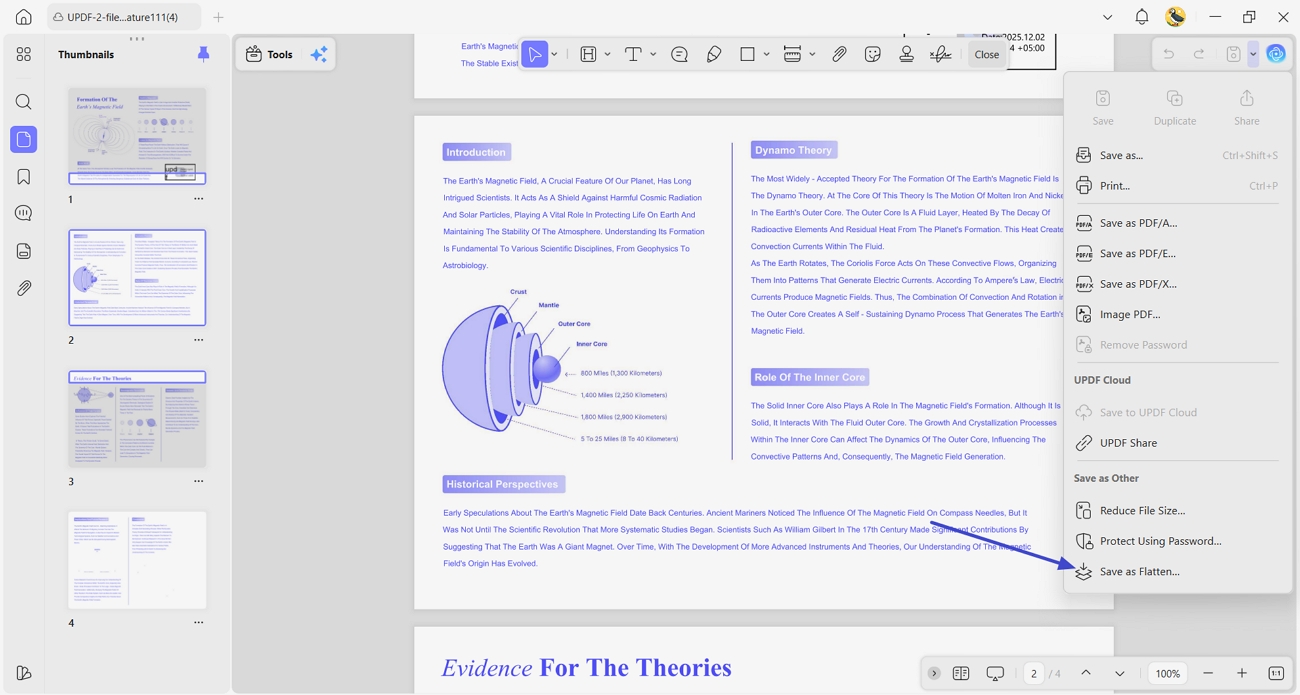
Task: Open the Tools menu button
Action: (270, 54)
